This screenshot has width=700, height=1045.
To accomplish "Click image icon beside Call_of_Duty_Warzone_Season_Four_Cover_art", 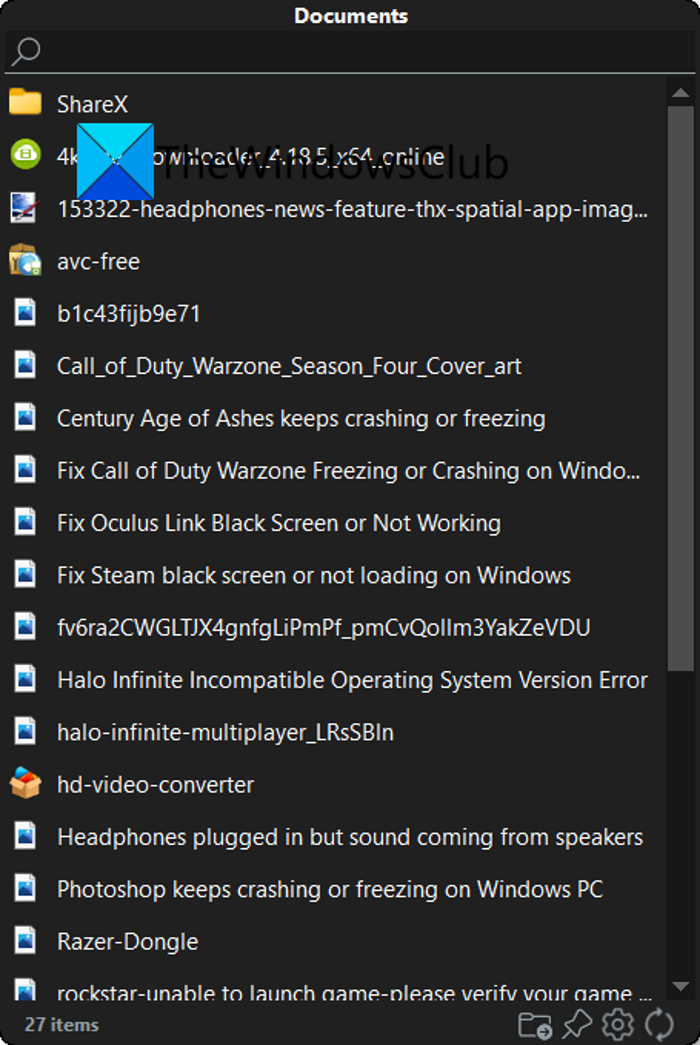I will (25, 365).
